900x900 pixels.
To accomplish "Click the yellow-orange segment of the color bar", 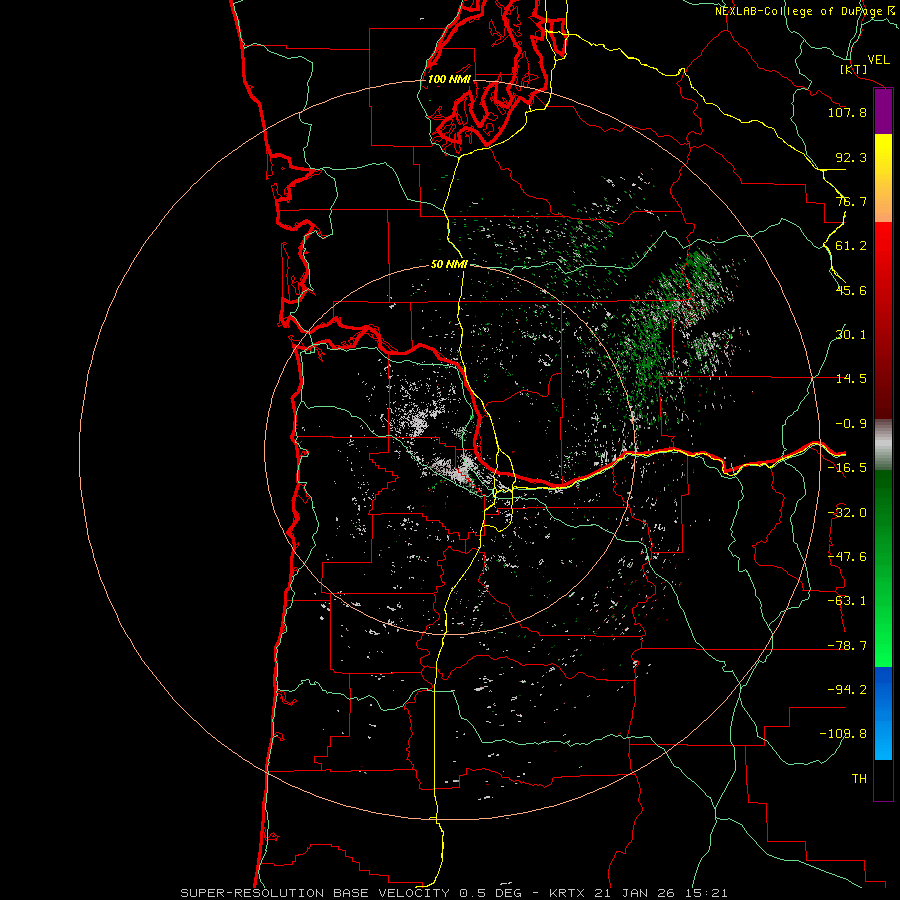I will (x=883, y=178).
